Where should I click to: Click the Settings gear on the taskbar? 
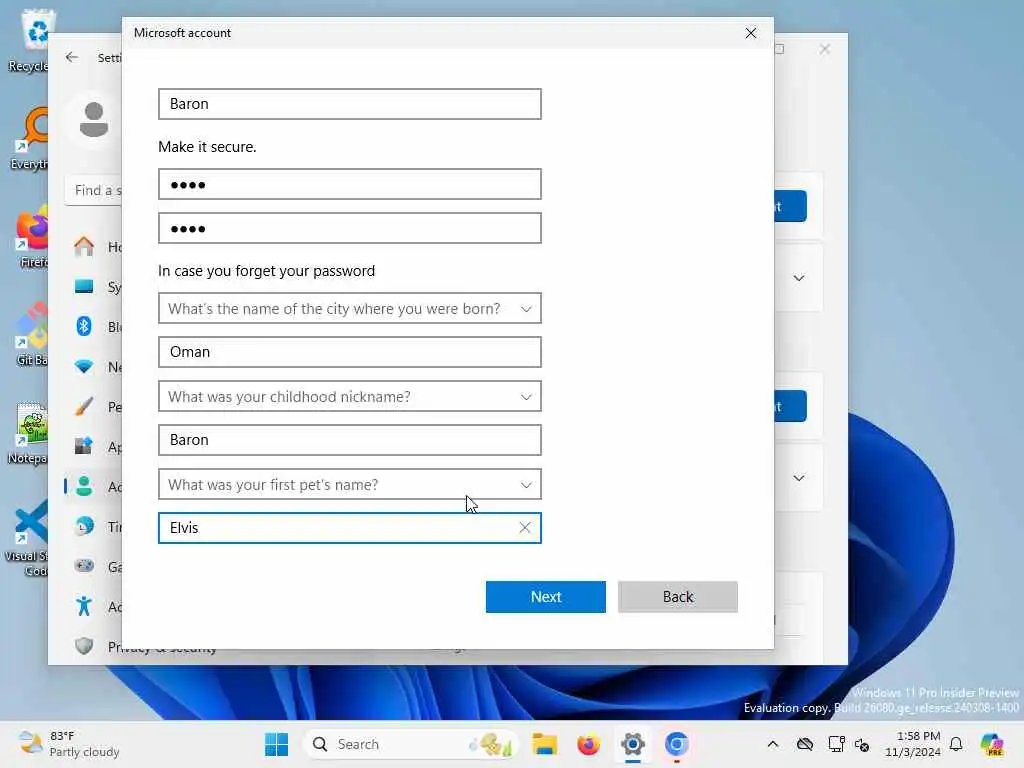[x=633, y=744]
